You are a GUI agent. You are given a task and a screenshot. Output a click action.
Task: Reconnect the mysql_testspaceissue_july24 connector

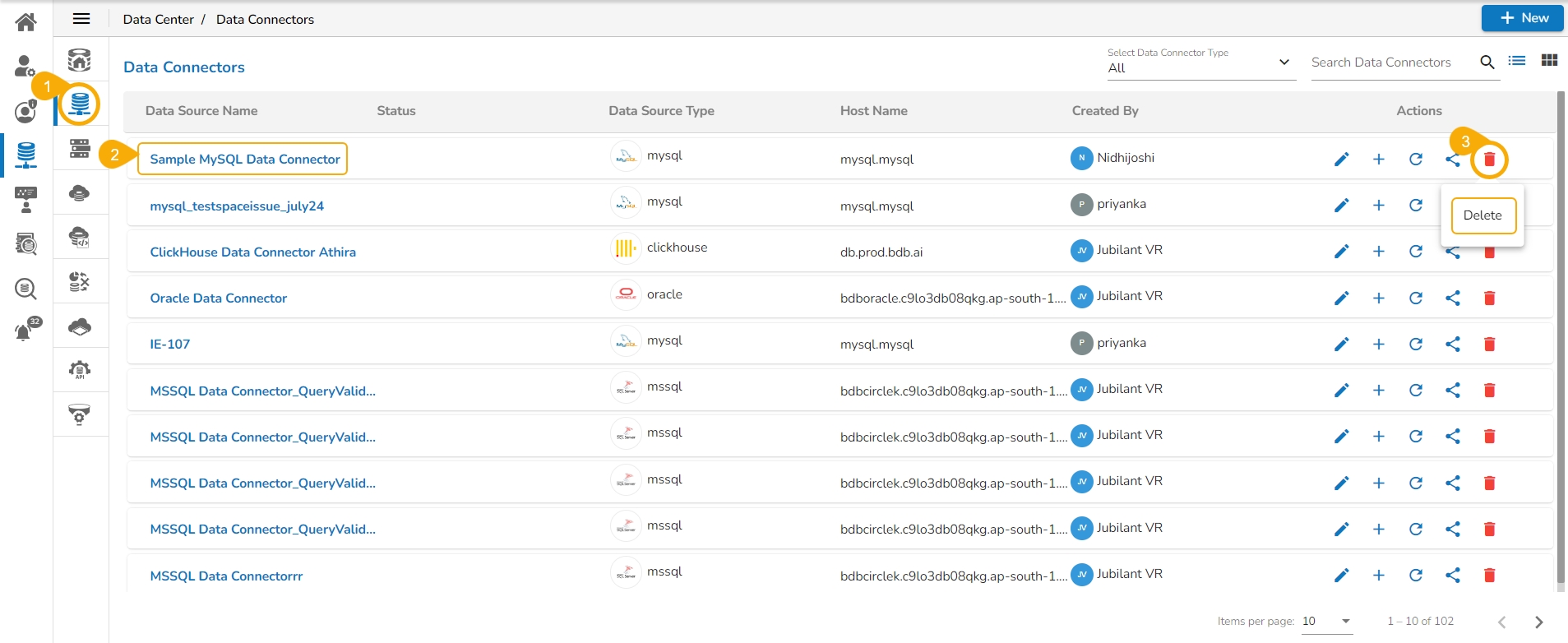pos(1415,206)
